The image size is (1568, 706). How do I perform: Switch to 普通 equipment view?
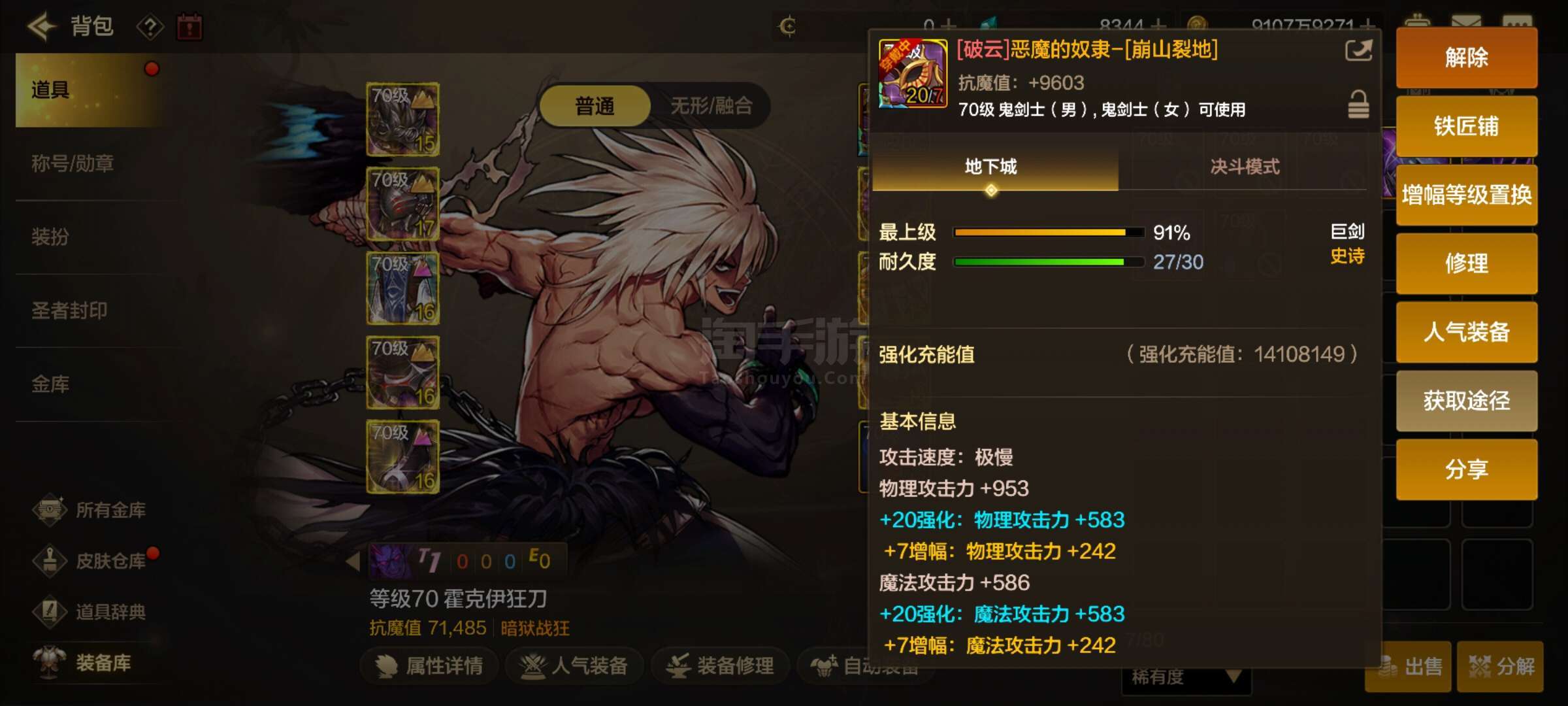tap(595, 106)
